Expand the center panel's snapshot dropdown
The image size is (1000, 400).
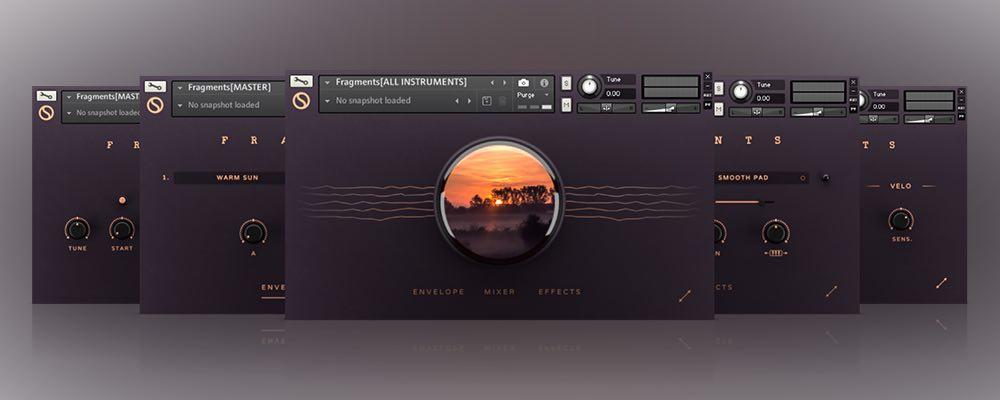click(327, 101)
